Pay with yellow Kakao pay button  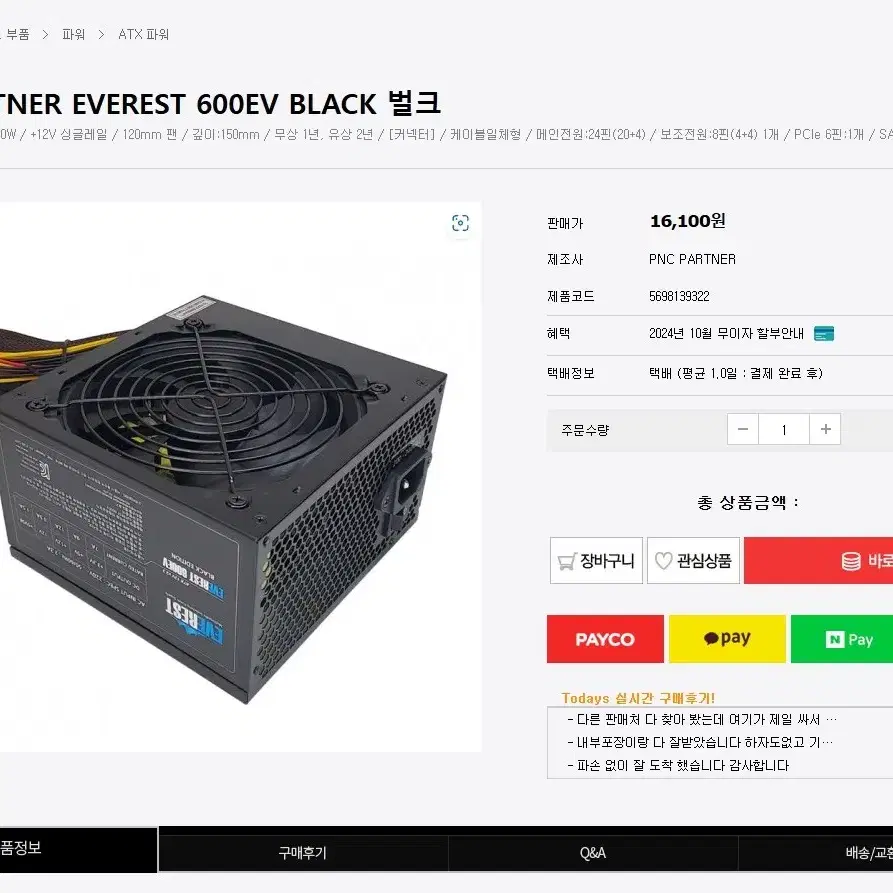click(727, 639)
